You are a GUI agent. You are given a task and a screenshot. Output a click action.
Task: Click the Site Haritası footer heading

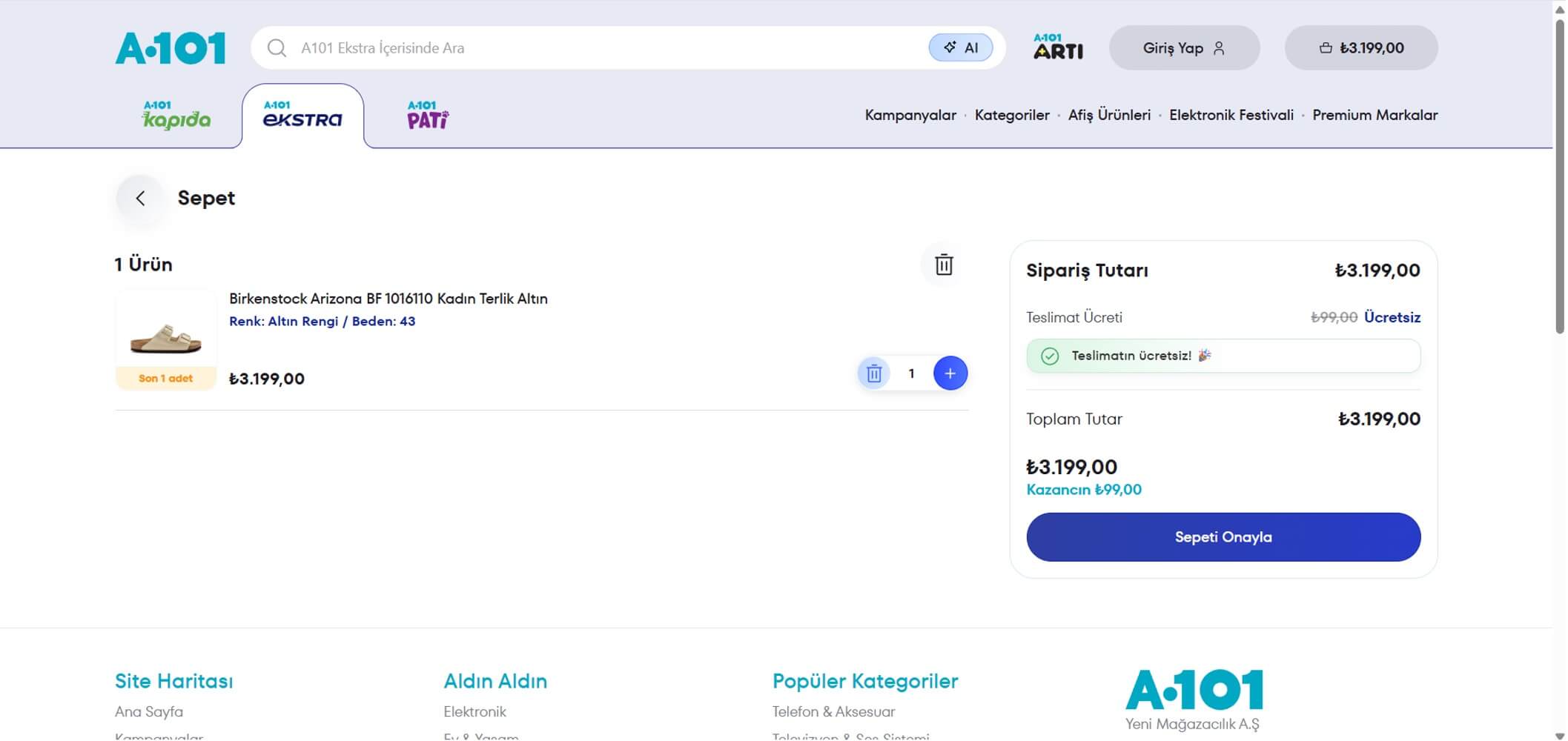tap(174, 681)
